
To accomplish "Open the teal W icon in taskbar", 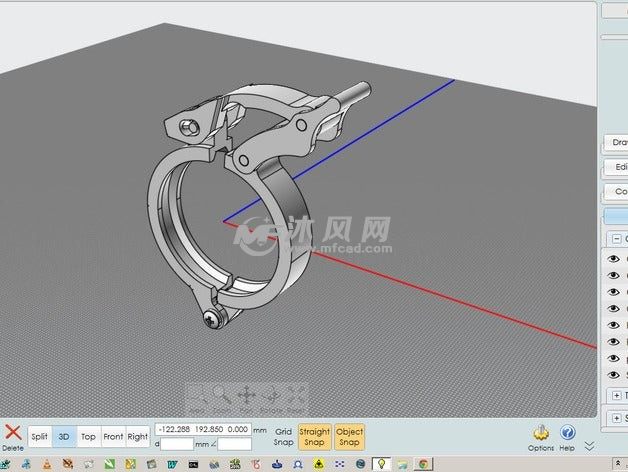I will (x=172, y=464).
